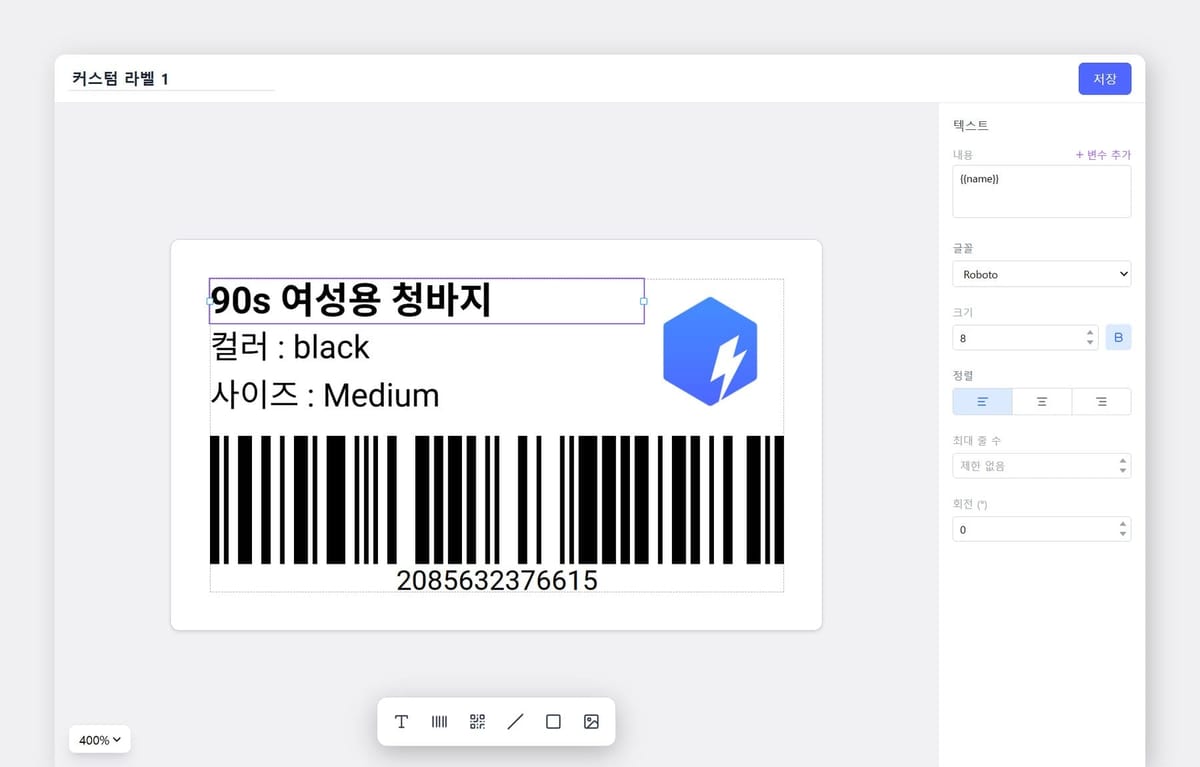Open the Roboto font dropdown
The width and height of the screenshot is (1200, 767).
pos(1041,273)
